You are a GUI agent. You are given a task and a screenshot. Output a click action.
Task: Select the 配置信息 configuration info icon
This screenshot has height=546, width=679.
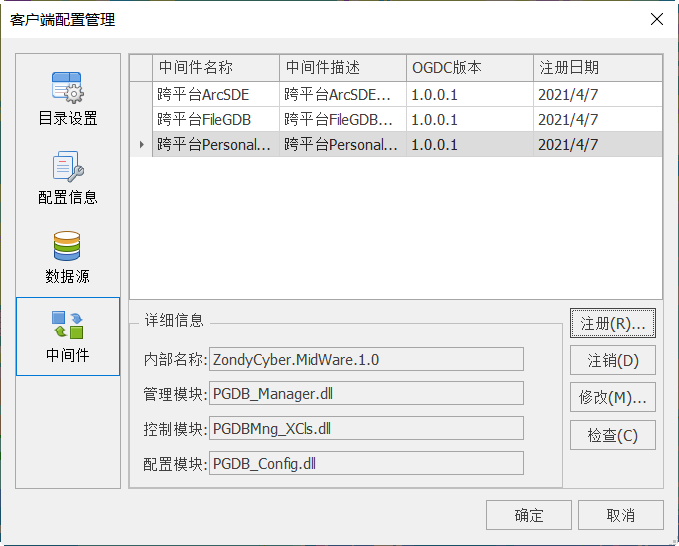coord(68,178)
